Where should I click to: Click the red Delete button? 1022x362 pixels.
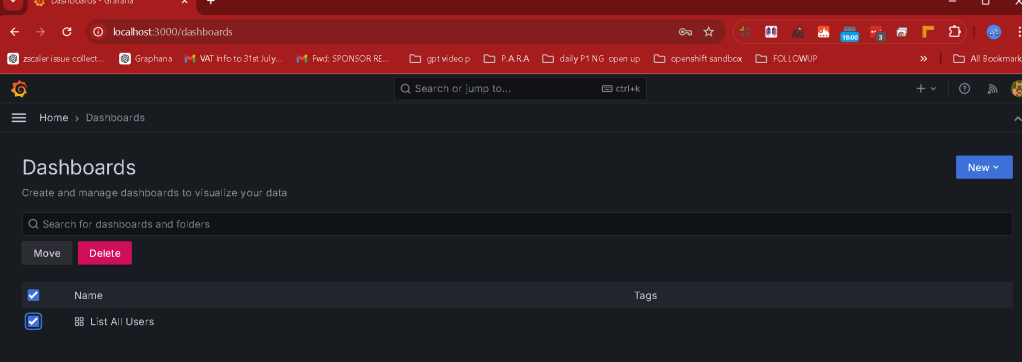tap(105, 253)
